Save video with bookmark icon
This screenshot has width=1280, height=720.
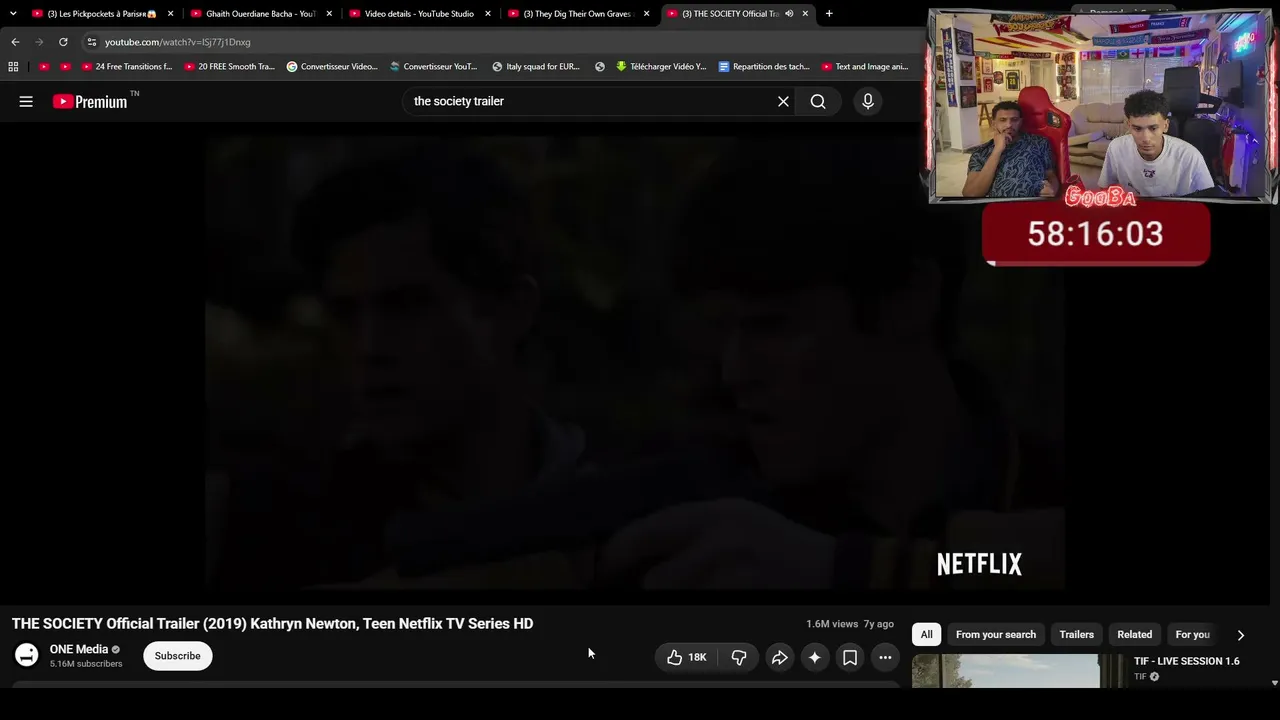850,657
